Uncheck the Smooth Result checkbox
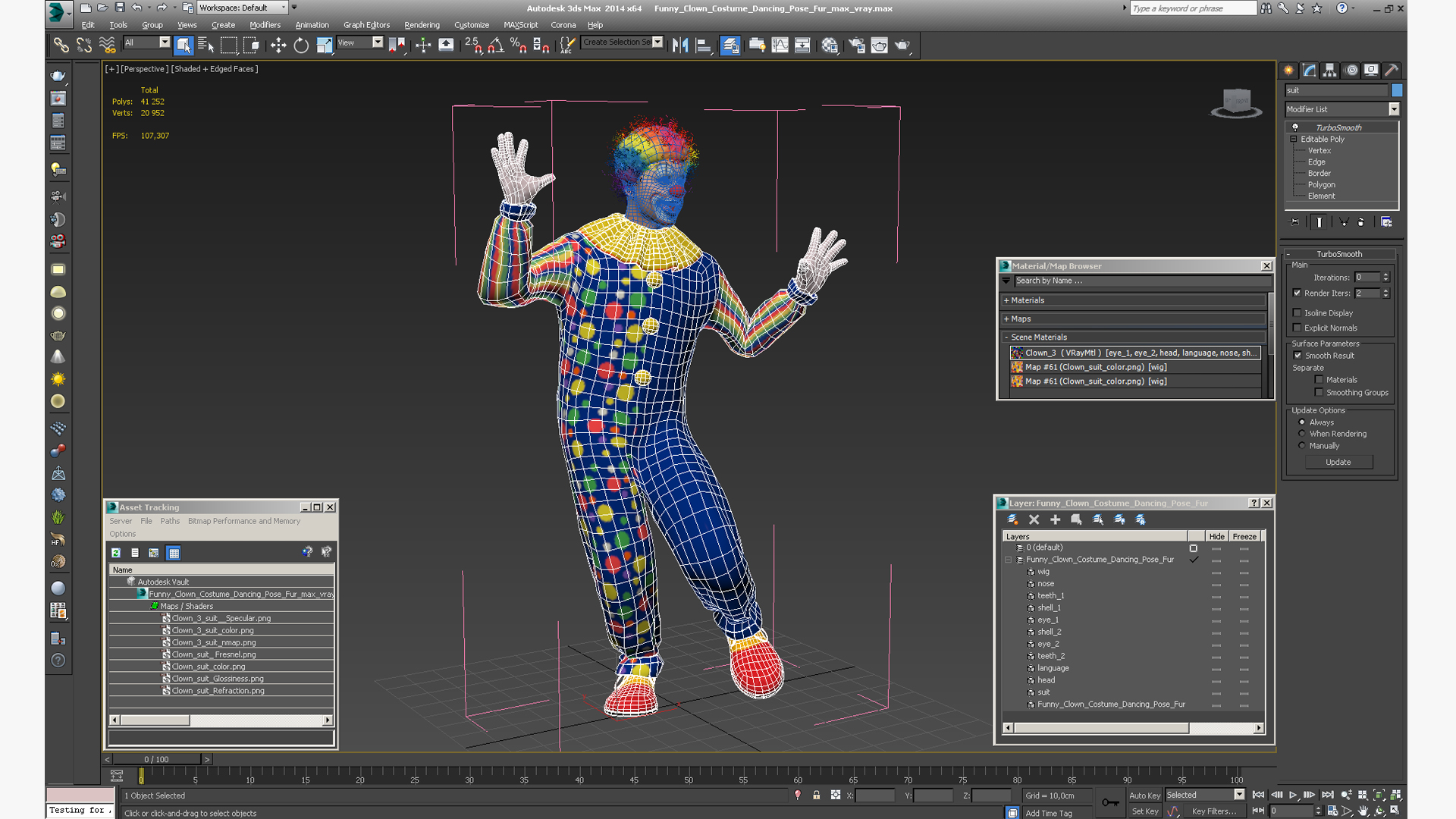Screen dimensions: 1456x819 [x=1298, y=355]
